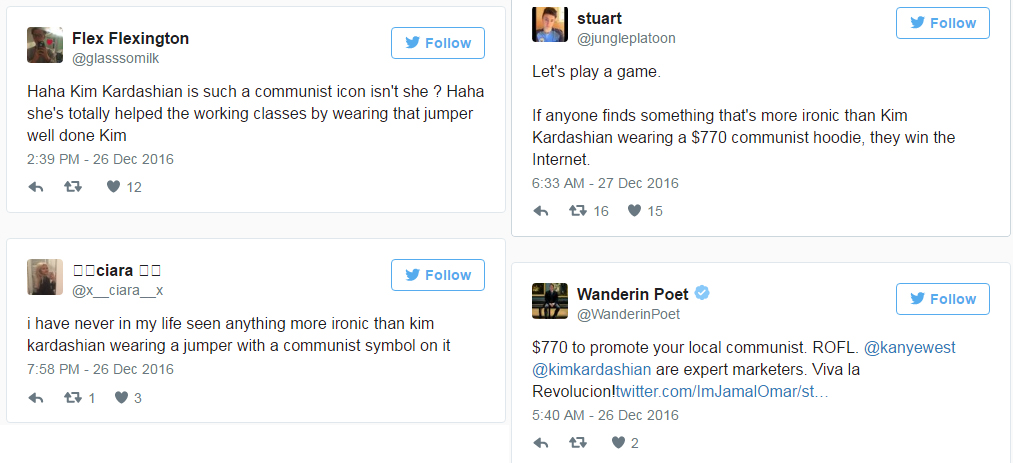Retweet stuart's communist hoodie tweet
The height and width of the screenshot is (463, 1013).
(577, 211)
